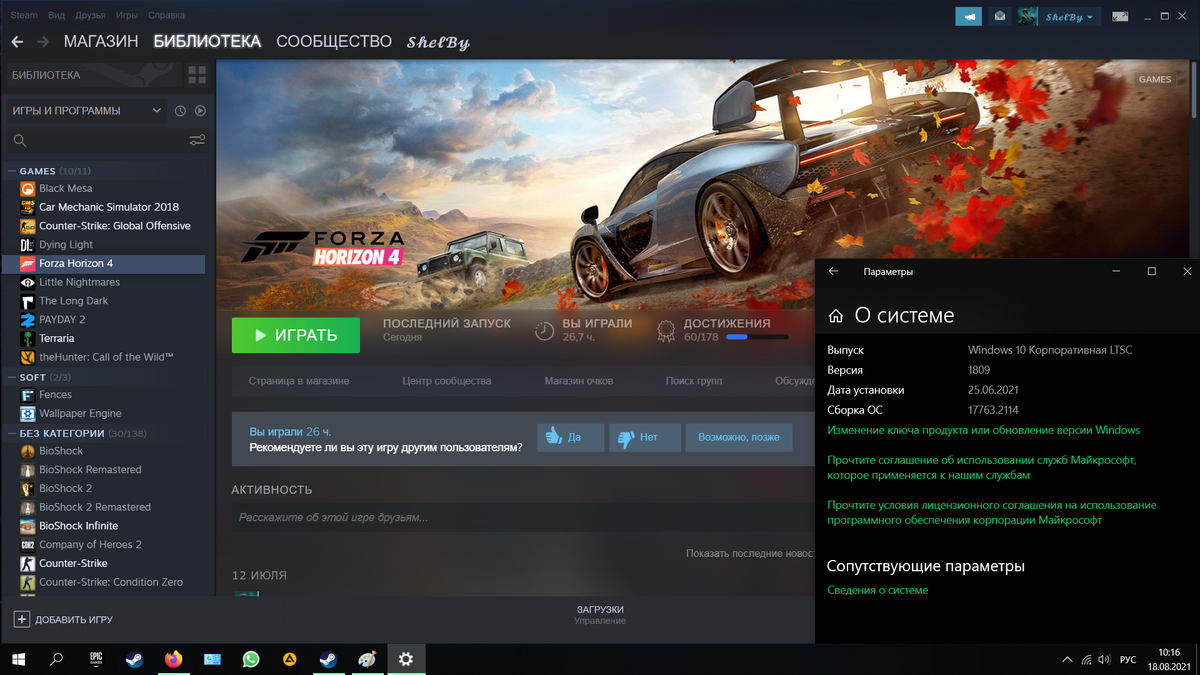The width and height of the screenshot is (1200, 675).
Task: Click the taskbar search magnifier
Action: coord(57,659)
